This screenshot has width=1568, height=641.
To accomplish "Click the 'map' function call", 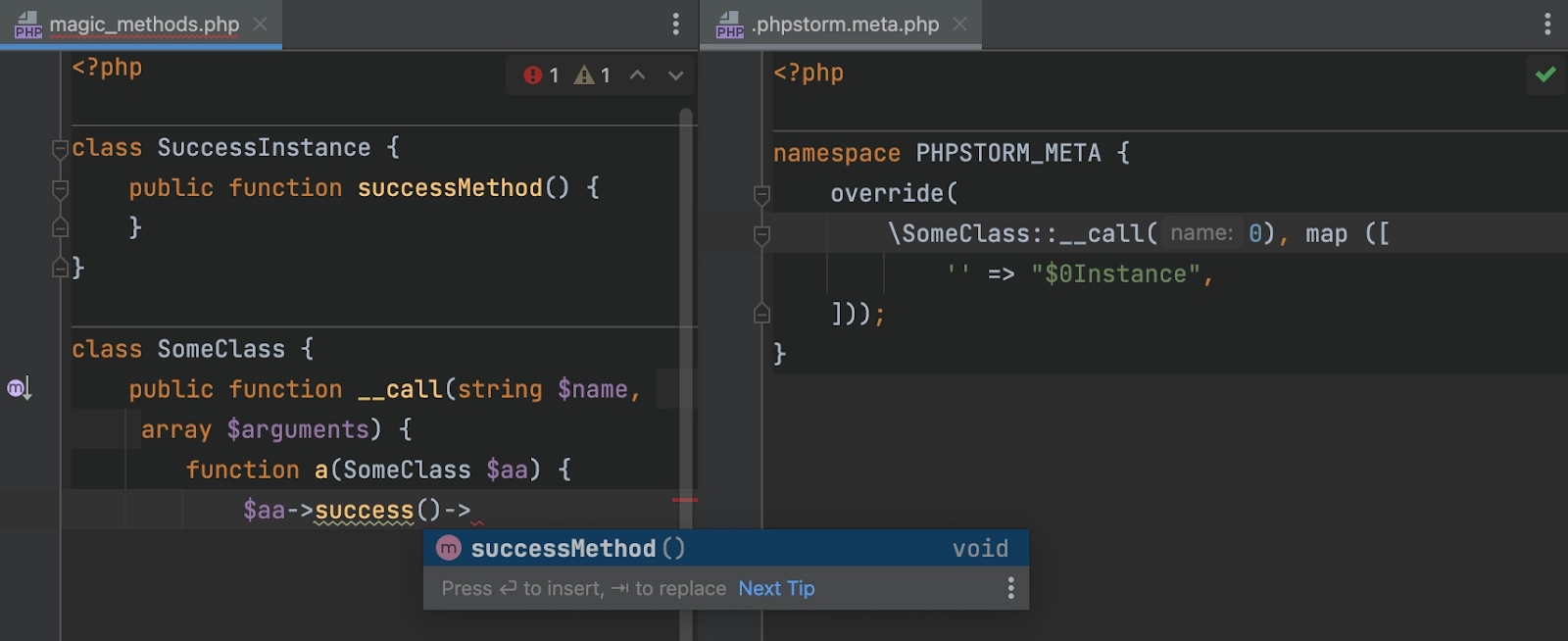I will [1326, 234].
